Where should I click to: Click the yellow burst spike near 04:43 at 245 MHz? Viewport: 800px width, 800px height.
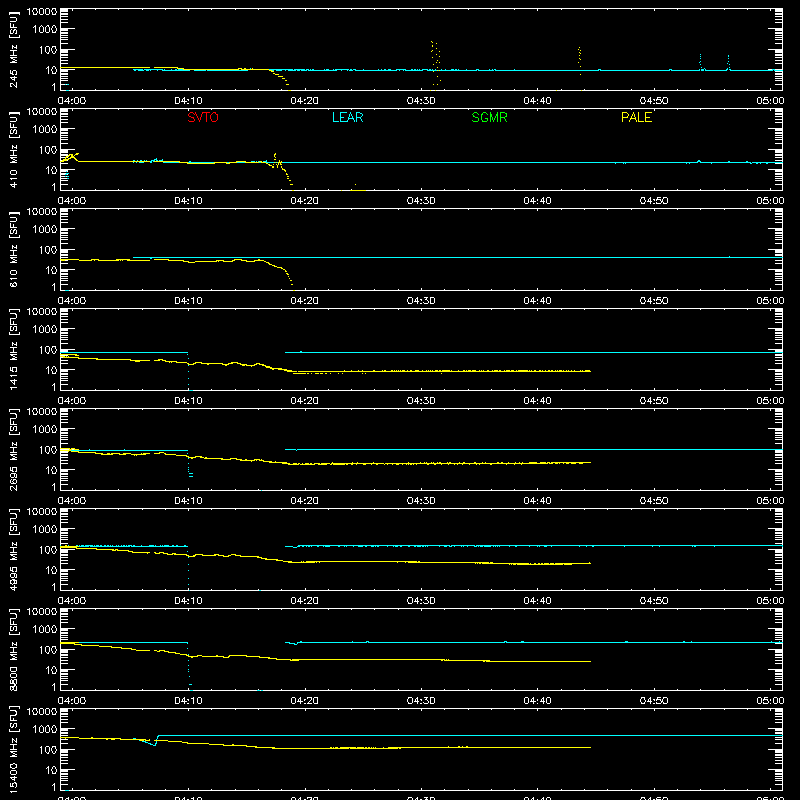point(579,60)
